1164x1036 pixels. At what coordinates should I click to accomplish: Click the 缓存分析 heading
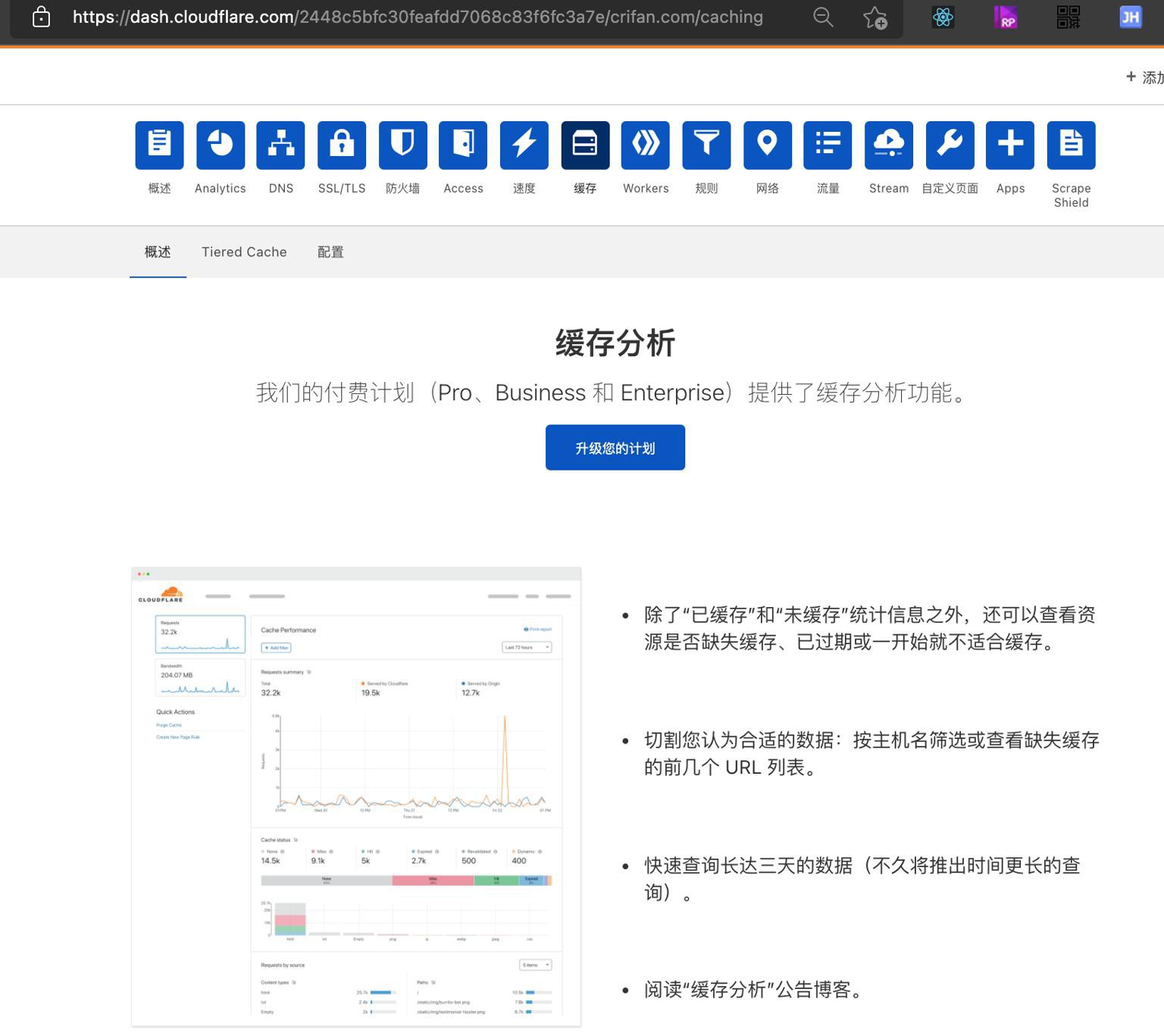(x=615, y=343)
